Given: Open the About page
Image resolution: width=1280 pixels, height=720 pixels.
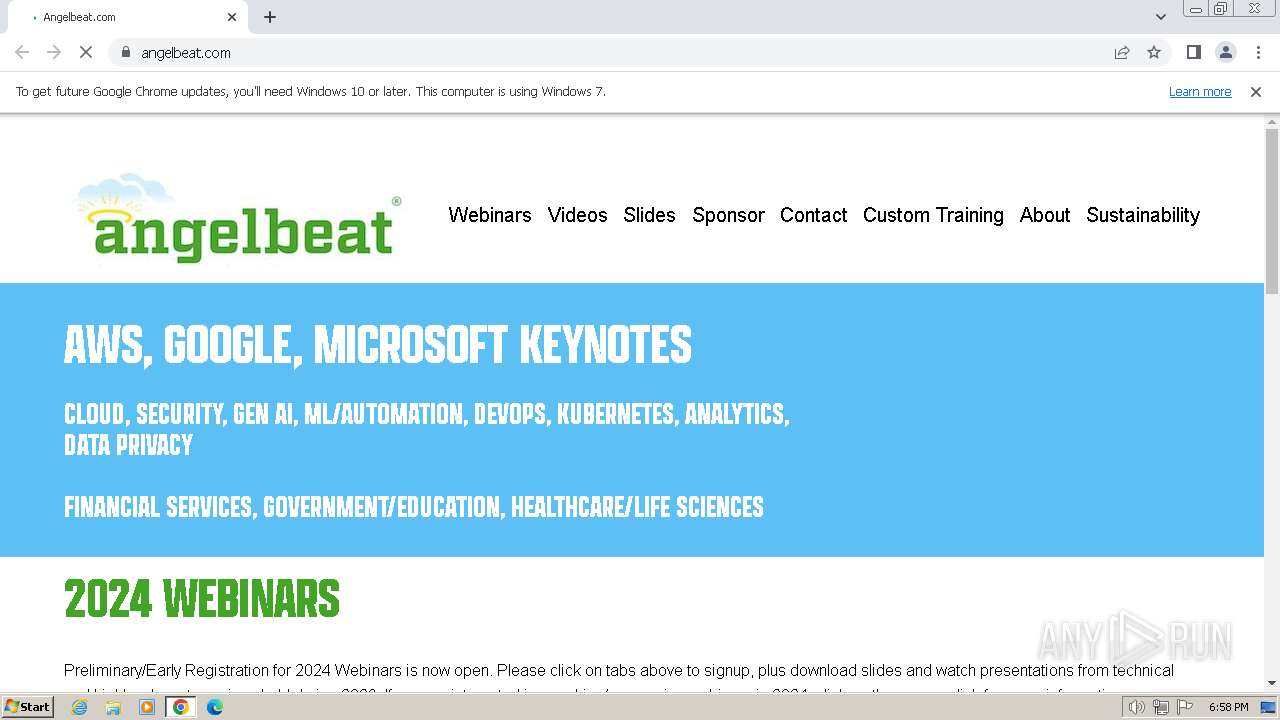Looking at the screenshot, I should click(1045, 215).
